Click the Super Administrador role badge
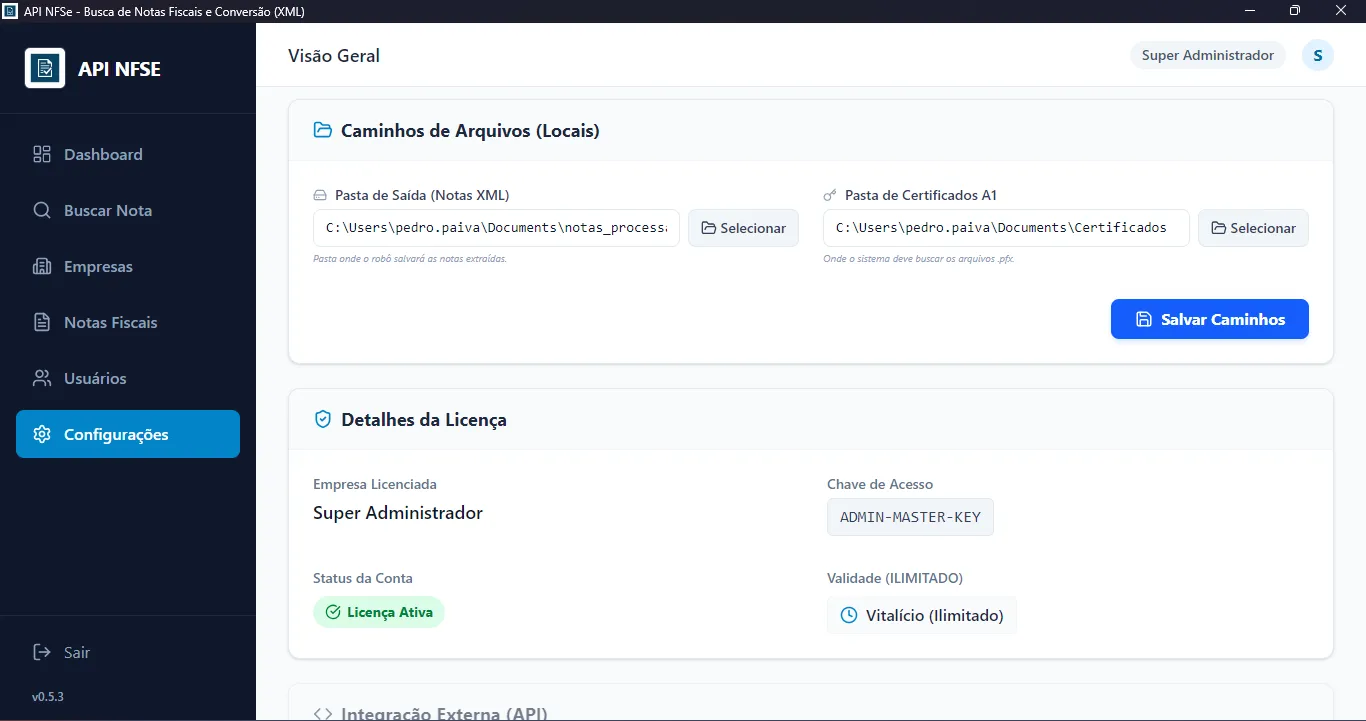This screenshot has height=721, width=1366. click(x=1208, y=55)
